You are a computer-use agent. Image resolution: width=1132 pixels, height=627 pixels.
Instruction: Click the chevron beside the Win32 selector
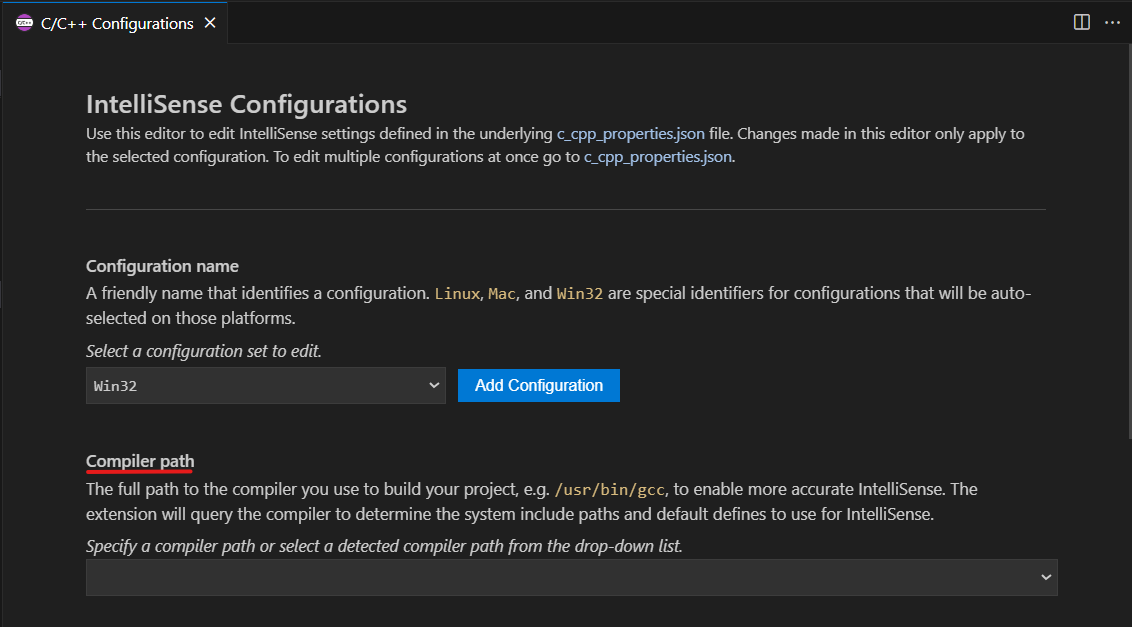tap(434, 385)
